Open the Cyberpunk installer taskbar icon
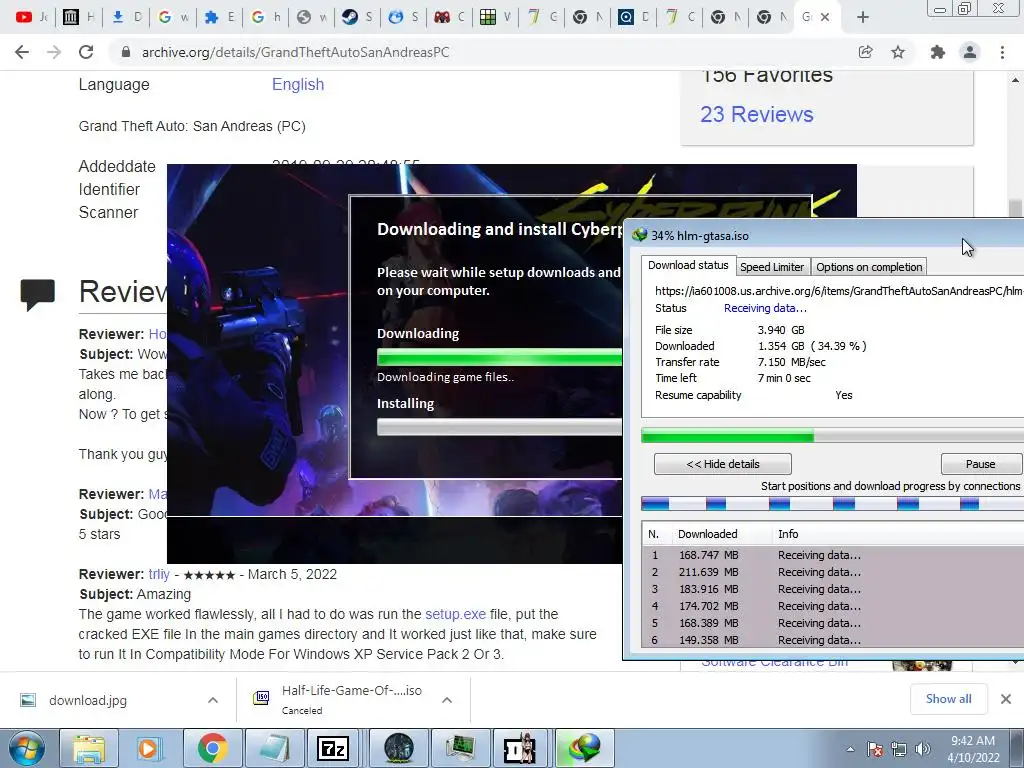The height and width of the screenshot is (768, 1024). (398, 748)
